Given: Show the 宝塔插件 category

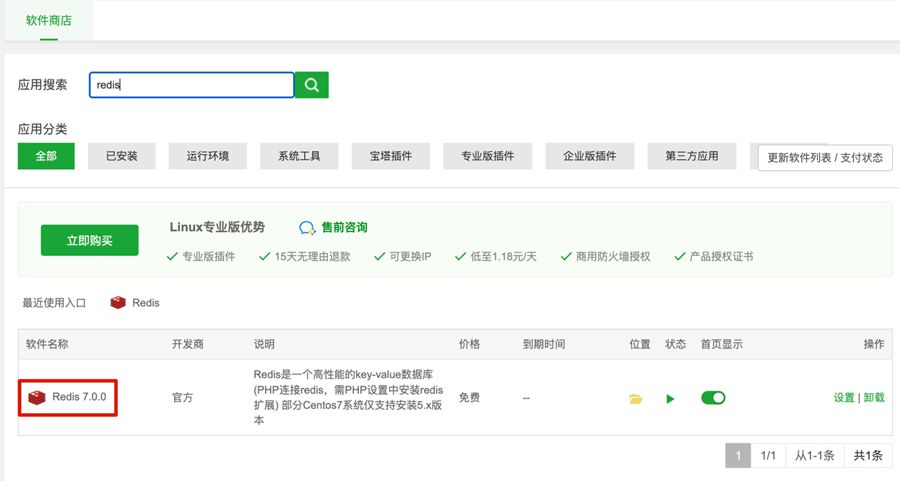Looking at the screenshot, I should pyautogui.click(x=391, y=156).
